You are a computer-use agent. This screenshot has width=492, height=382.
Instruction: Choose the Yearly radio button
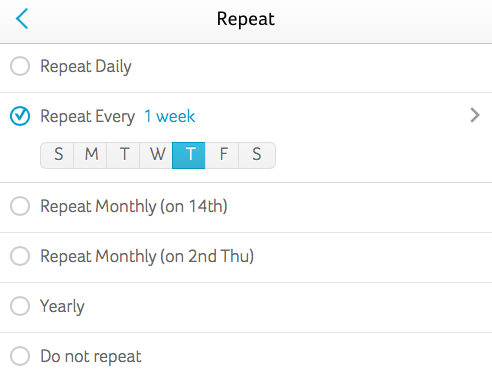pyautogui.click(x=20, y=306)
